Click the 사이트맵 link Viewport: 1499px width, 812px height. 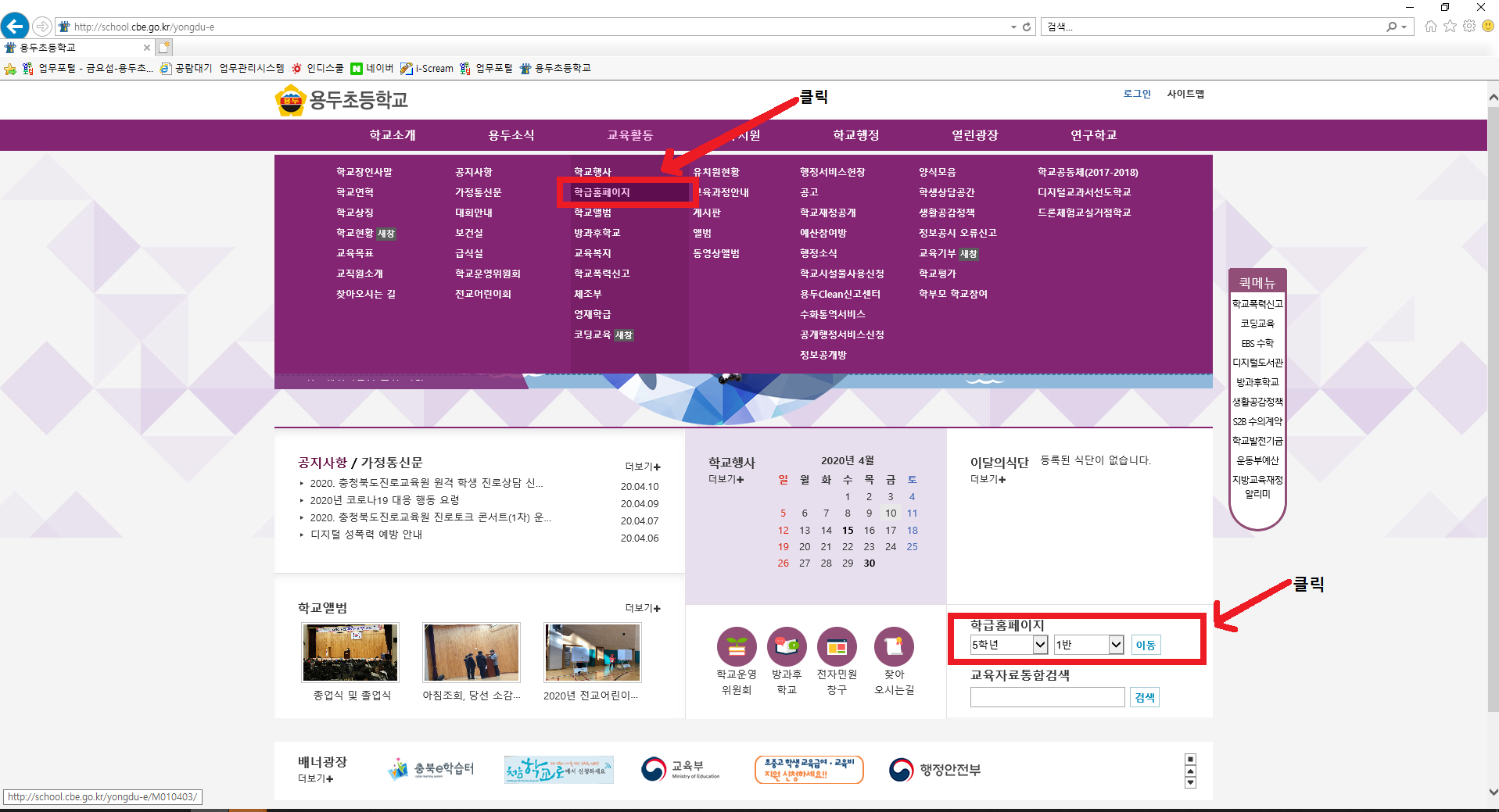1185,94
